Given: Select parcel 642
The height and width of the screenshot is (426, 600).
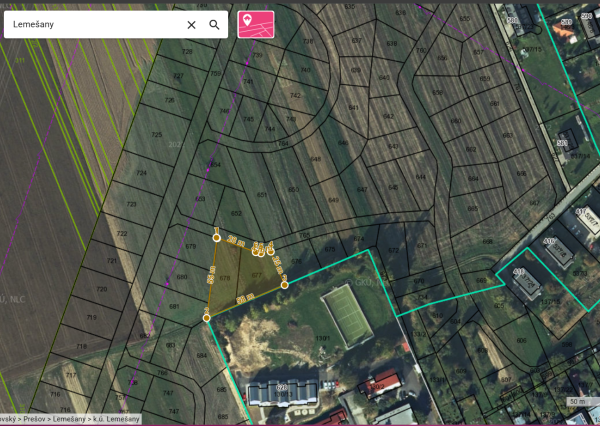Looking at the screenshot, I should pyautogui.click(x=388, y=116).
